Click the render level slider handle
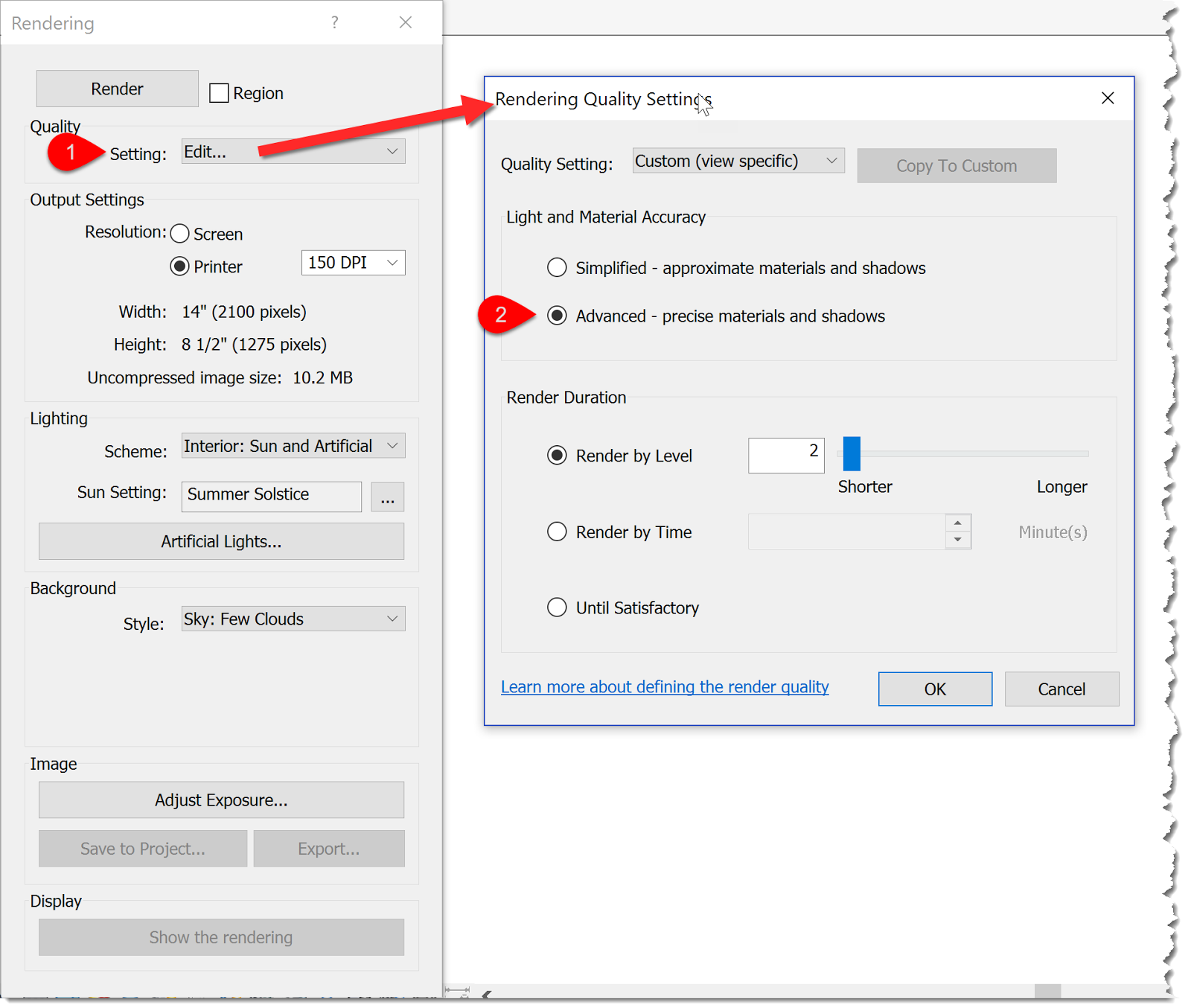This screenshot has height=1008, width=1191. click(x=852, y=453)
